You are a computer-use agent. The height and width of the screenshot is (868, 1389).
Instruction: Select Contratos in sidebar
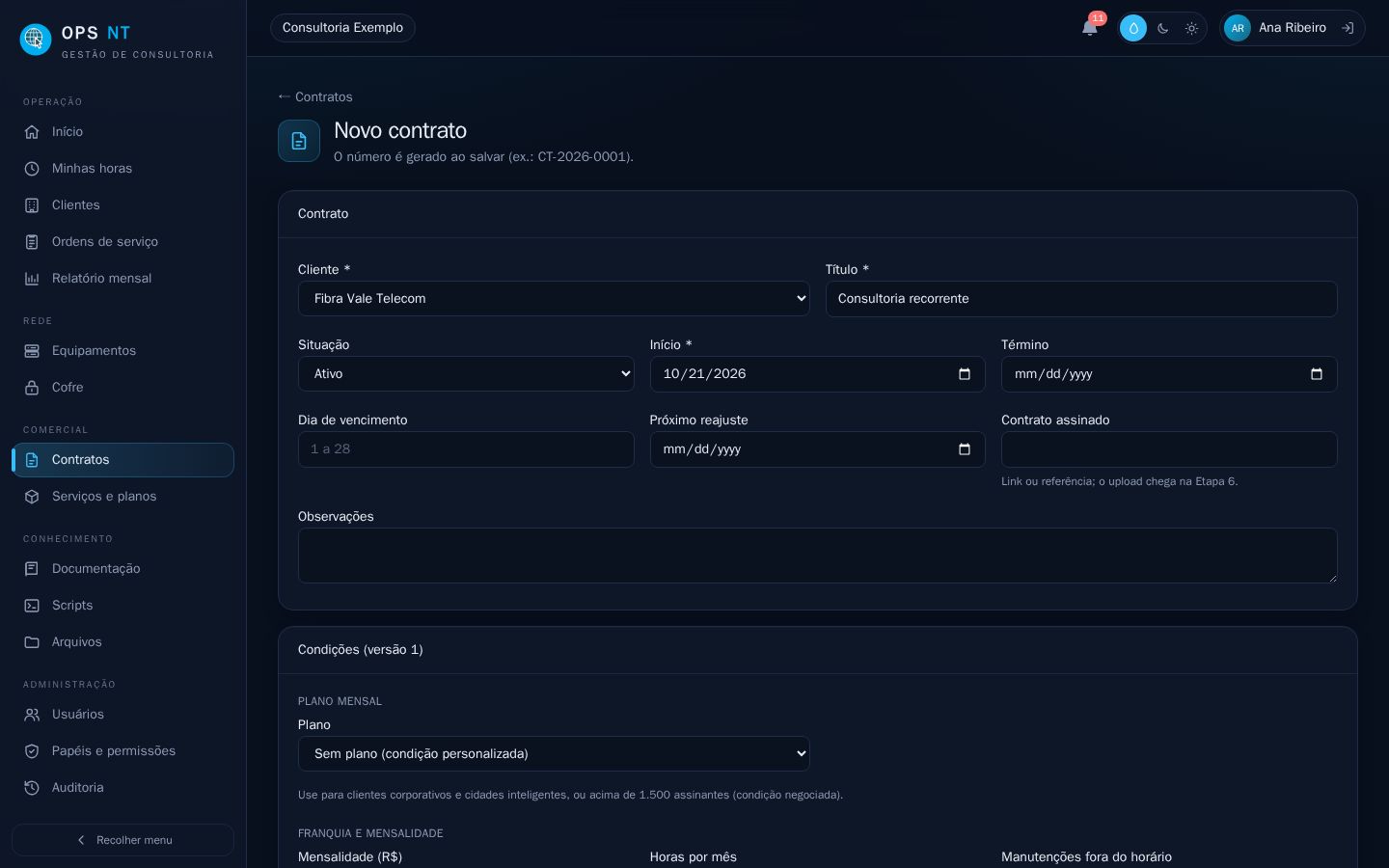pos(123,460)
